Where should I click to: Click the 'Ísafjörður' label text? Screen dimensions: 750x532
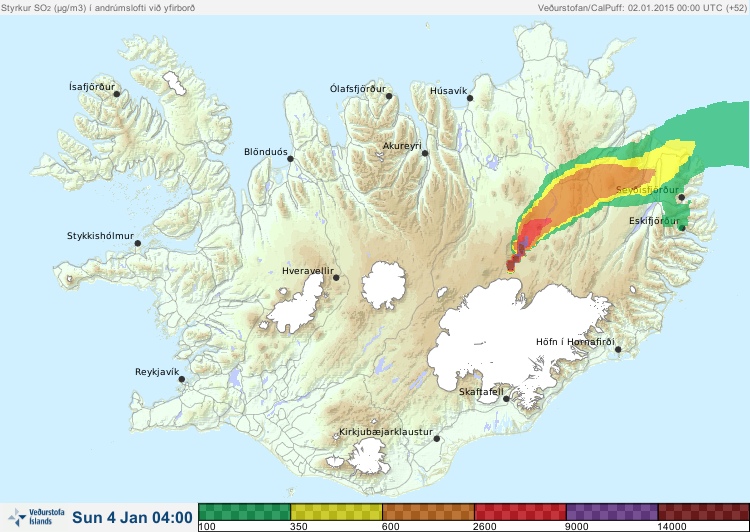[92, 87]
